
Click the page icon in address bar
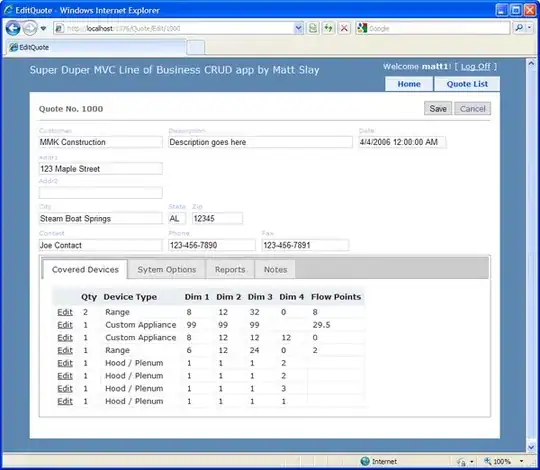tap(59, 28)
